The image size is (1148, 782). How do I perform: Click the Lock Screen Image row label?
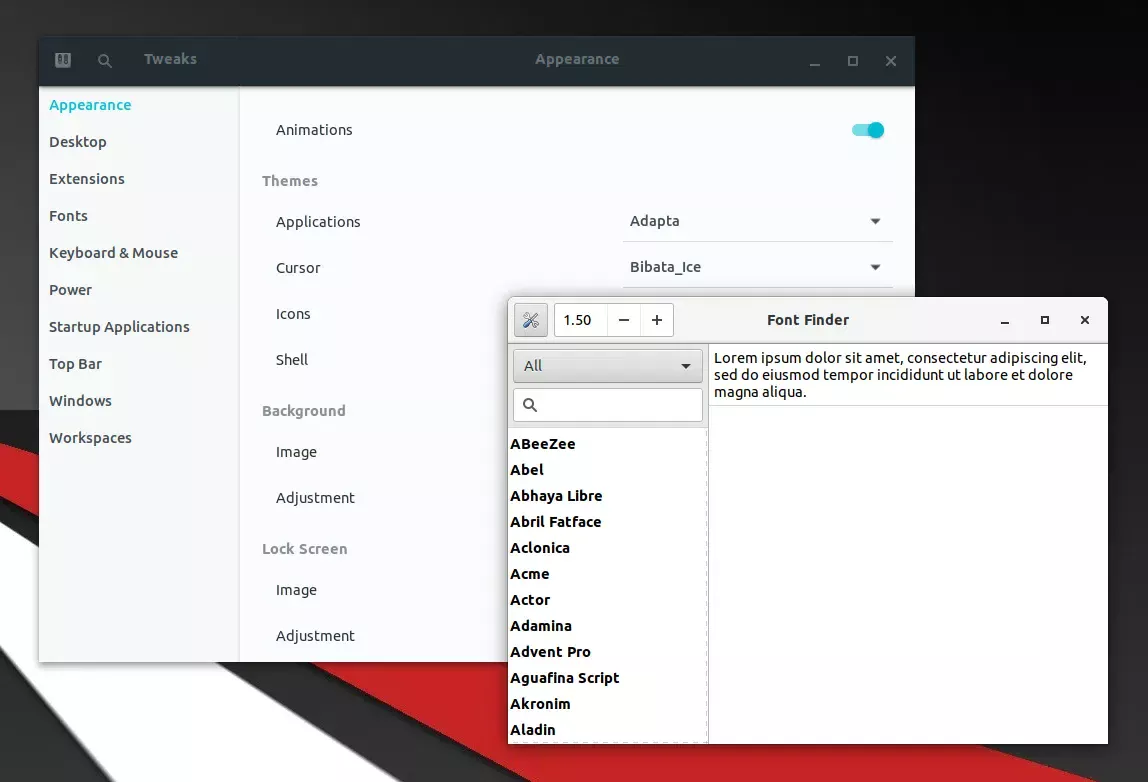(296, 590)
